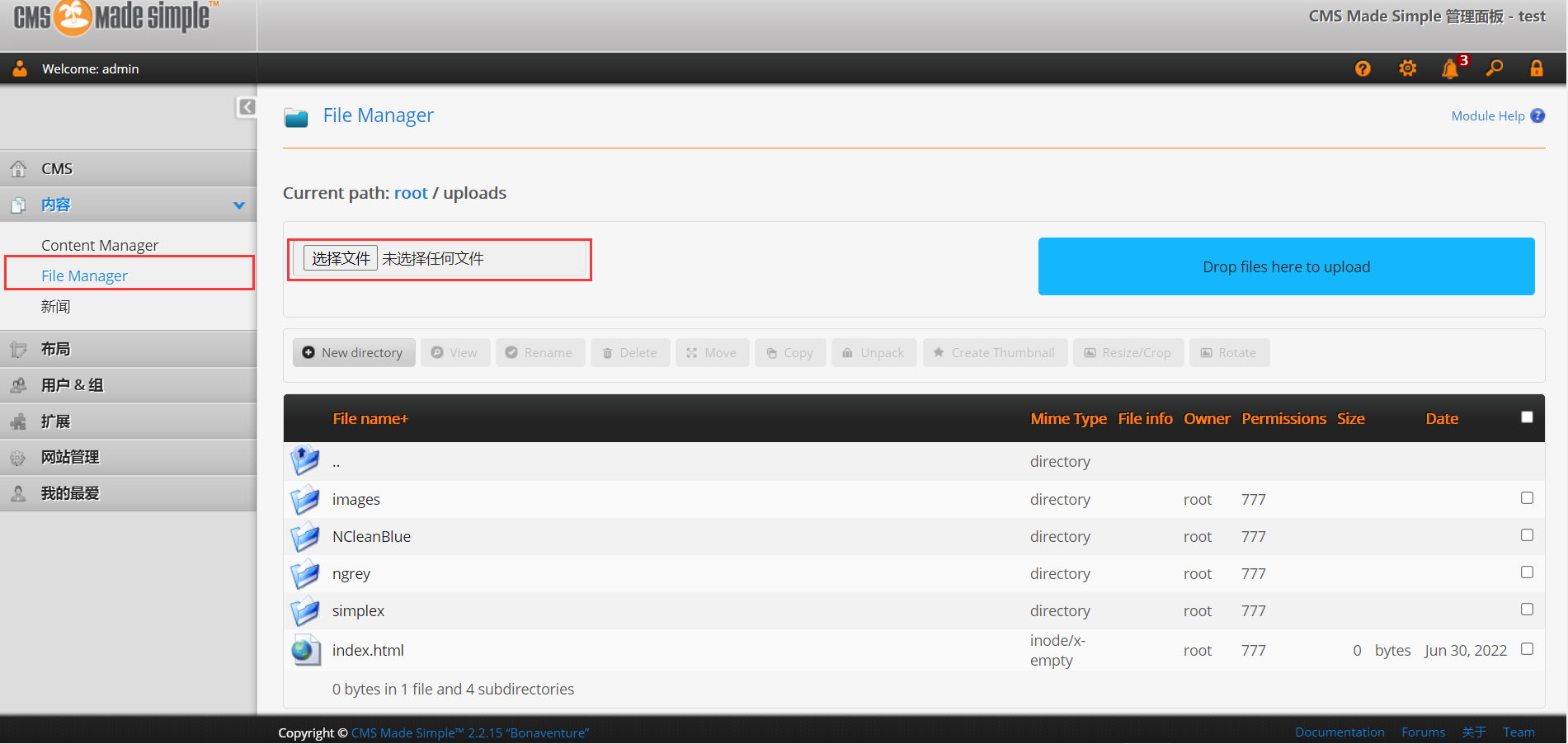This screenshot has height=744, width=1568.
Task: Open the Documentation footer link
Action: point(1340,732)
